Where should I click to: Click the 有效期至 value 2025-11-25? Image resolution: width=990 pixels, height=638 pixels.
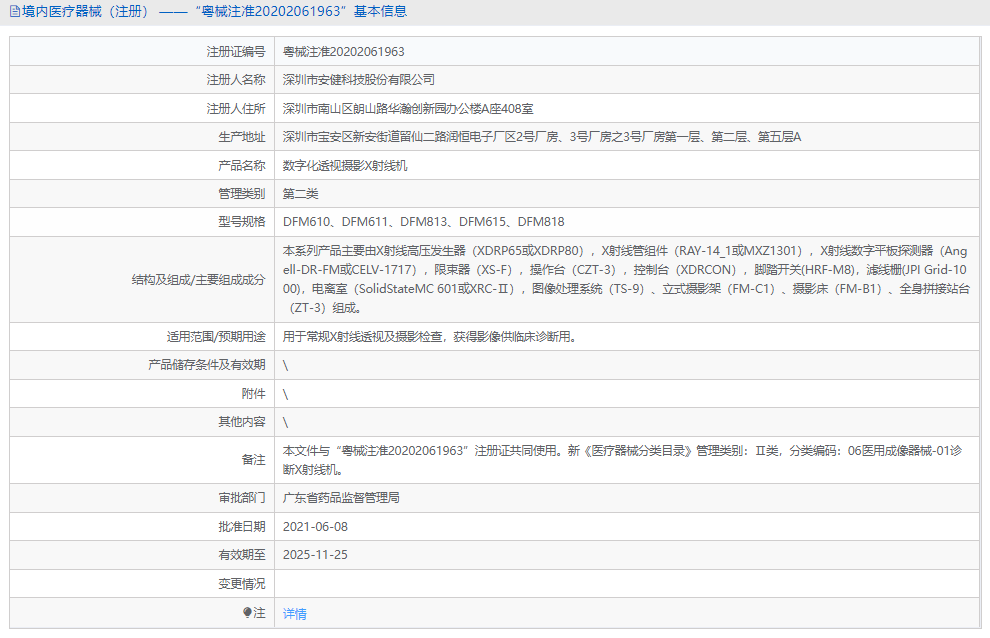click(x=316, y=555)
